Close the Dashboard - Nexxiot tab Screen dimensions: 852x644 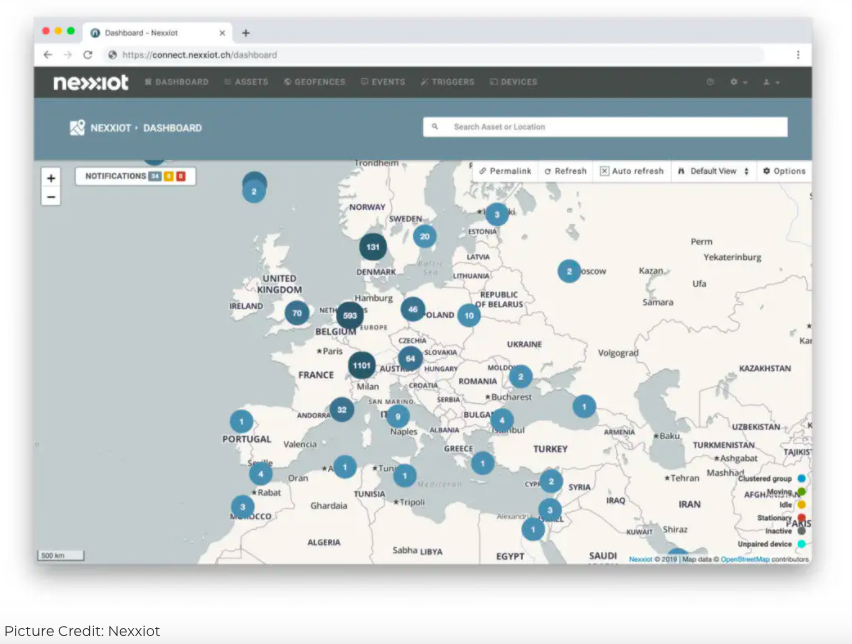pos(222,33)
